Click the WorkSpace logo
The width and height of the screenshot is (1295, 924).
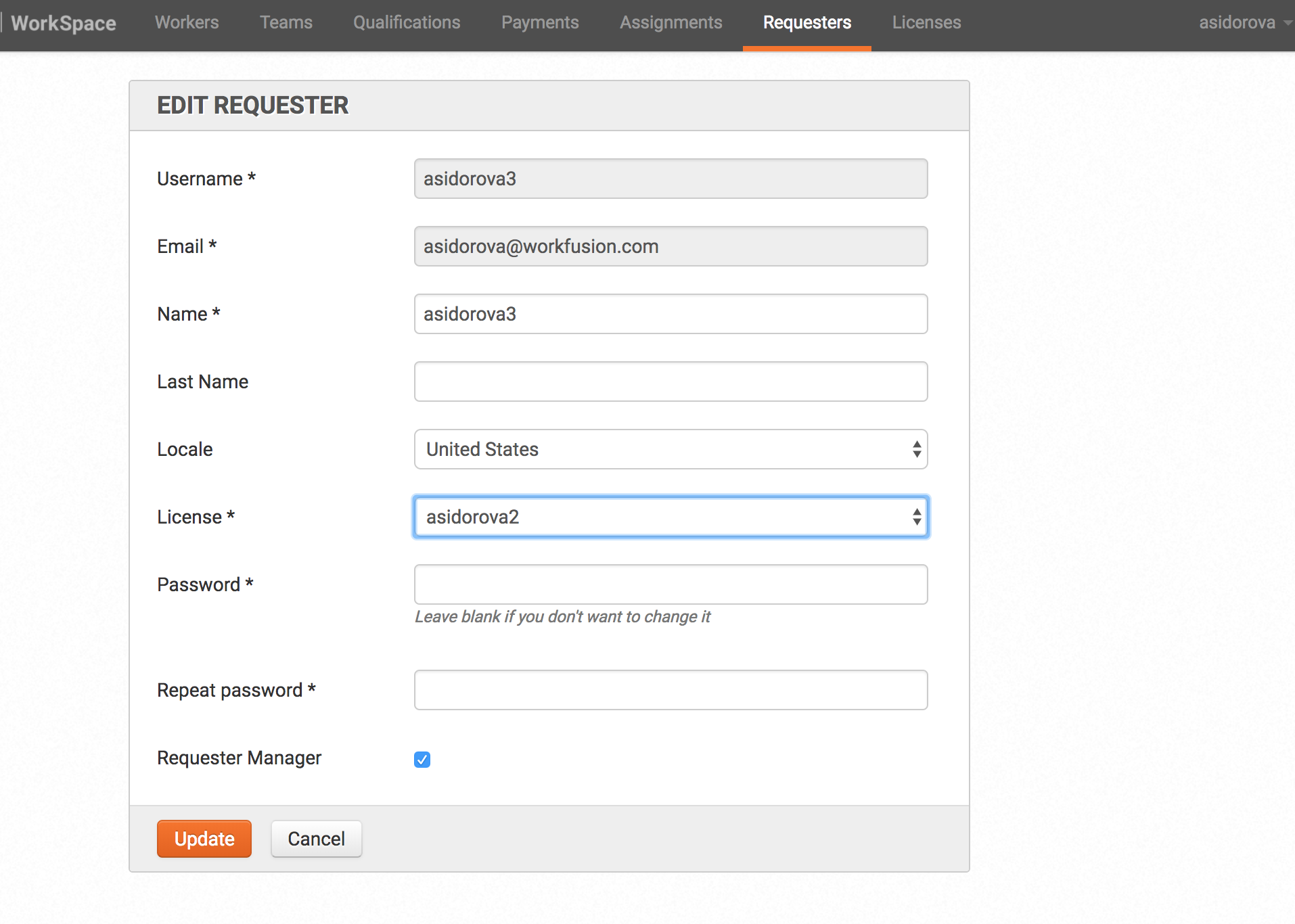click(64, 23)
